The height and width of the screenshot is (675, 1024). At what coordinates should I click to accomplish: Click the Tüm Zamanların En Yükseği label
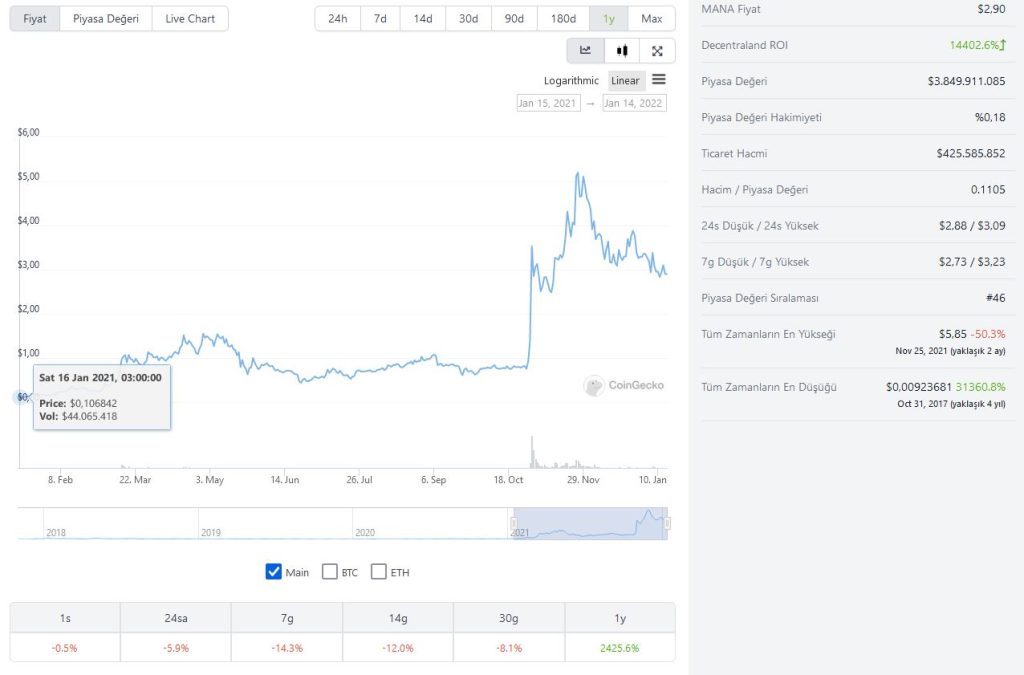coord(768,334)
